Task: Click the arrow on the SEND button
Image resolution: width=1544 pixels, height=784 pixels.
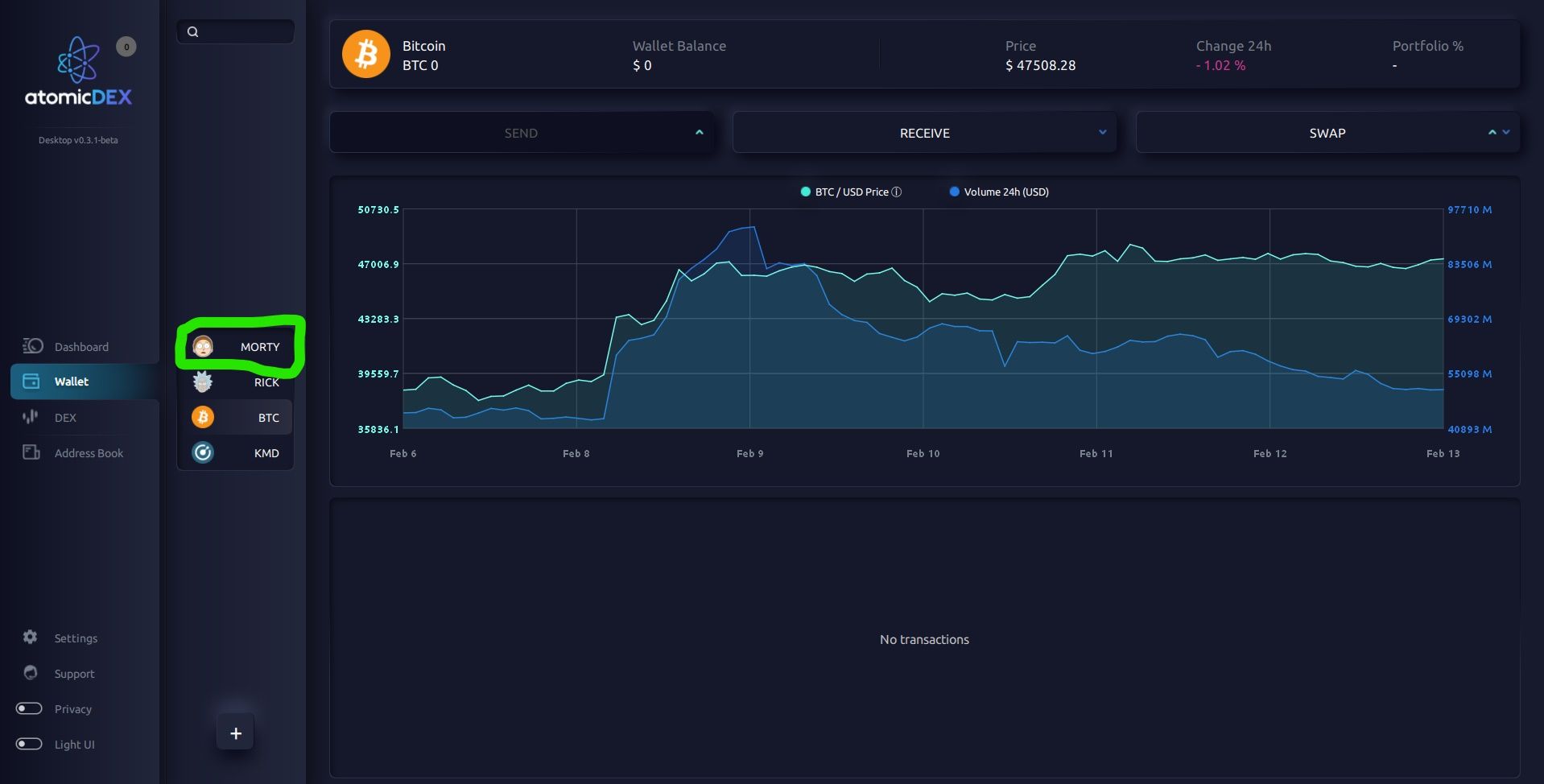Action: [700, 132]
